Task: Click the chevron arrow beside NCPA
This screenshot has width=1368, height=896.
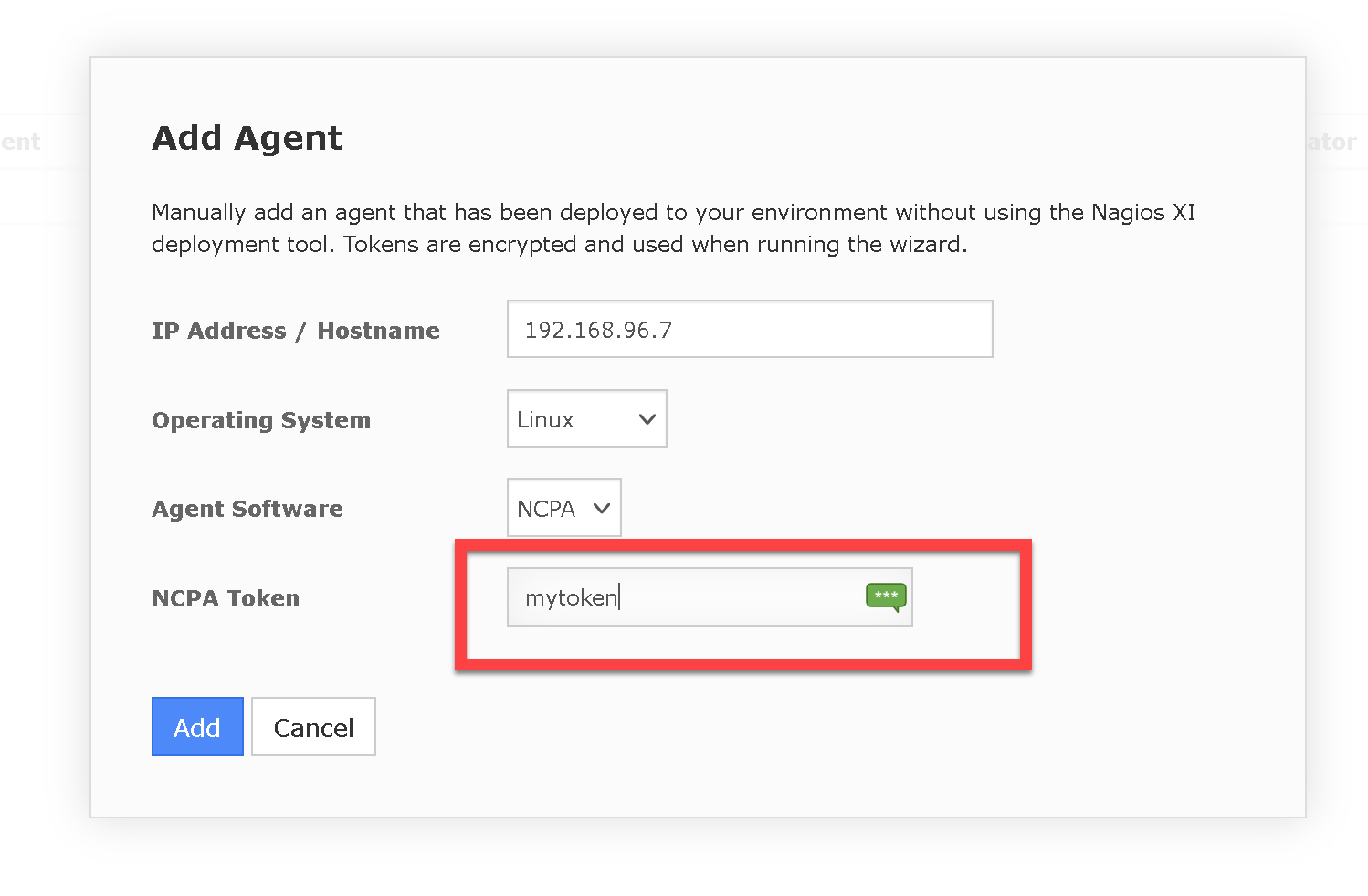Action: (602, 508)
